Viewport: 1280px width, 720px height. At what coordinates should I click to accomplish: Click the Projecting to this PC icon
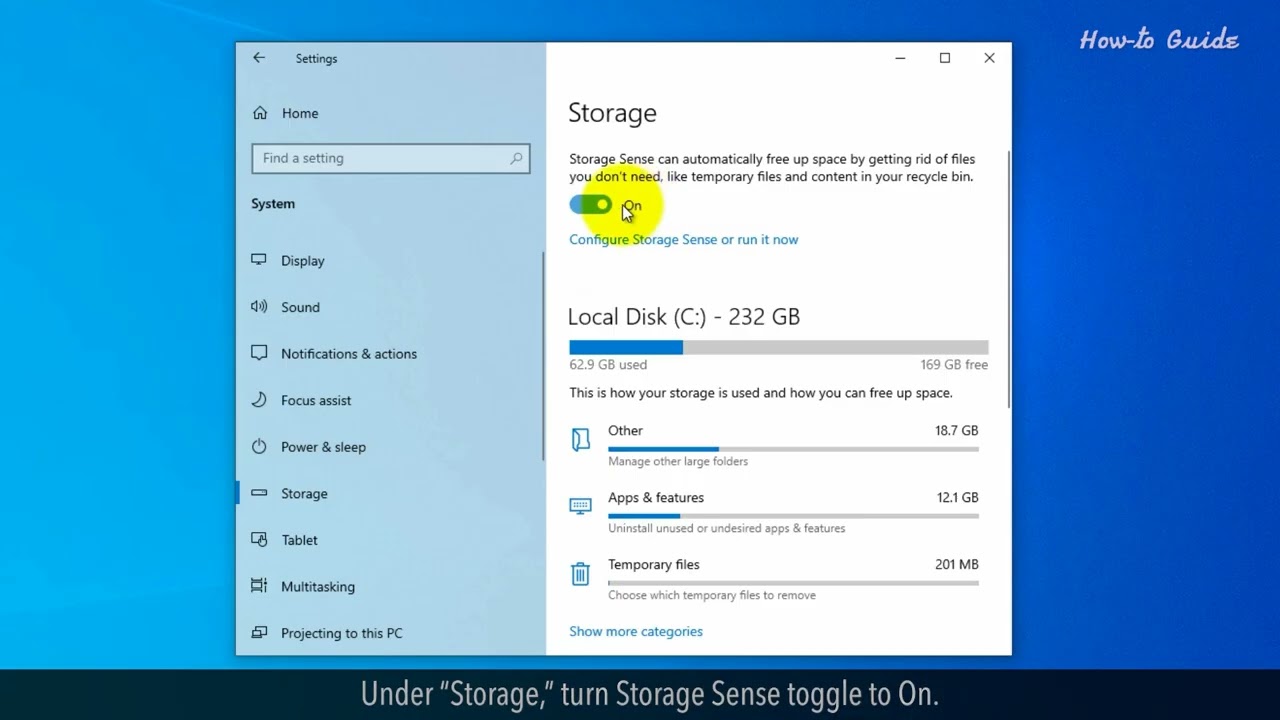259,633
